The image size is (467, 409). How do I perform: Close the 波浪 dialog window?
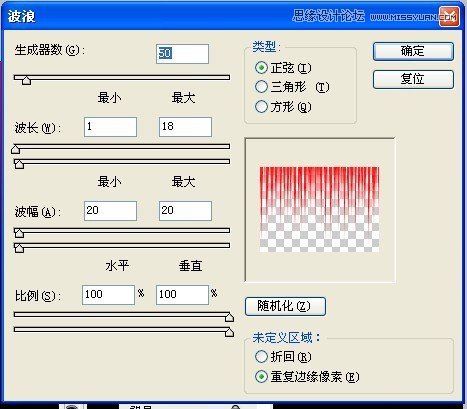click(449, 16)
